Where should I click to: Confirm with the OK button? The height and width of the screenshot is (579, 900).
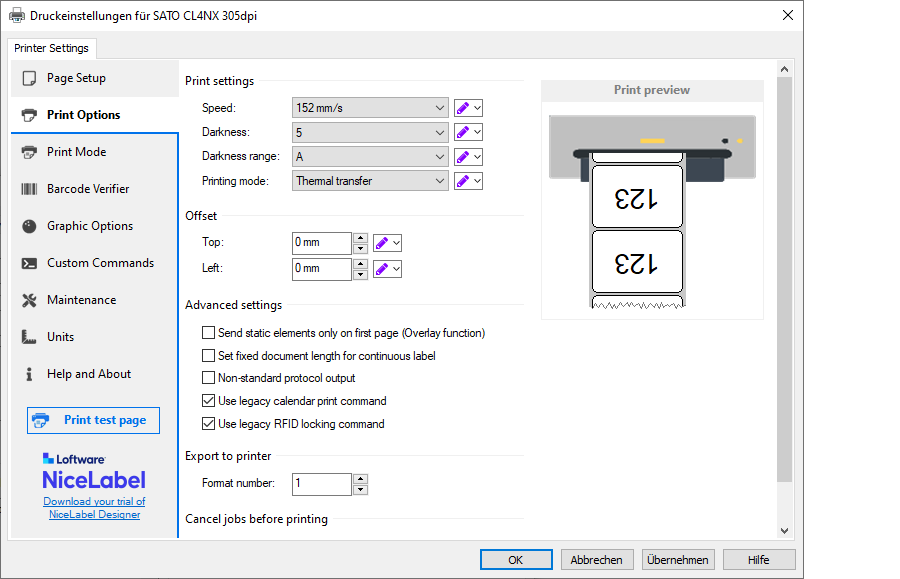pos(516,559)
